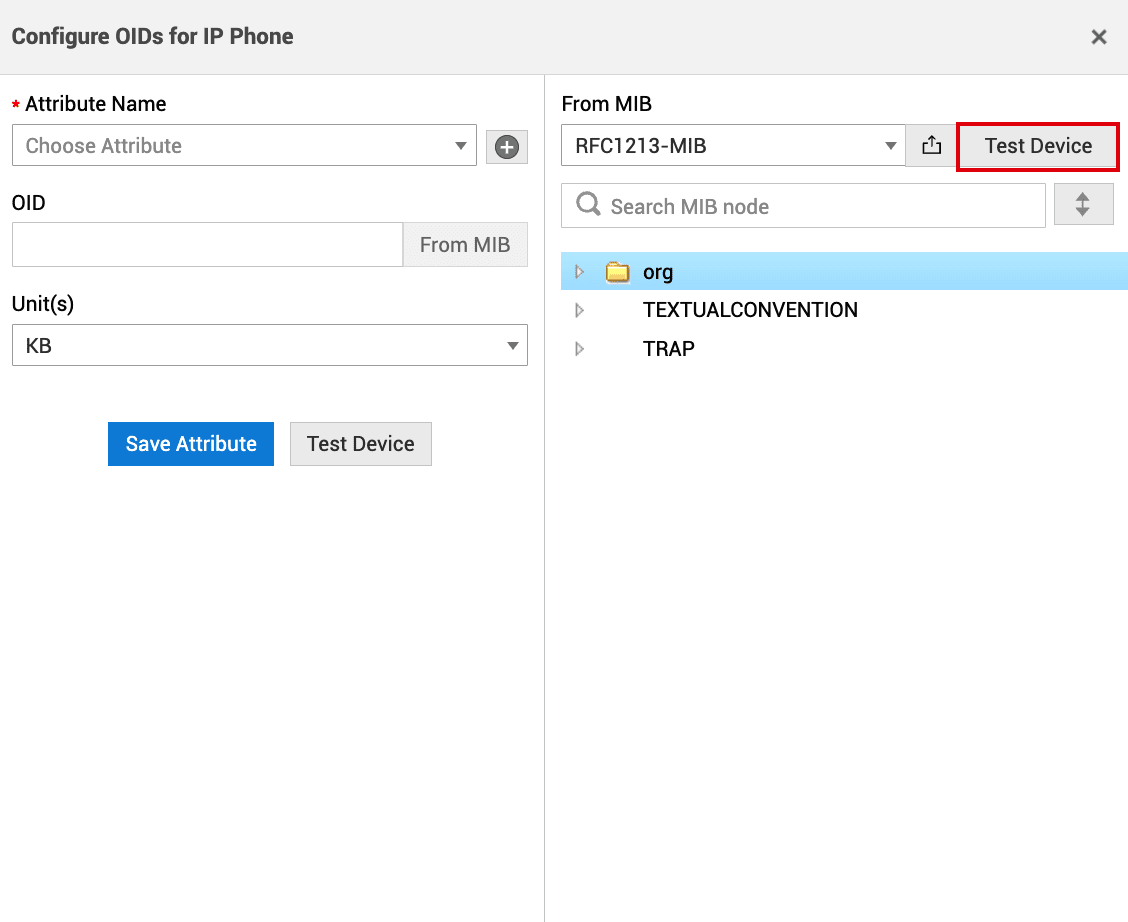Close the Configure OIDs dialog
The height and width of the screenshot is (922, 1128).
1098,37
